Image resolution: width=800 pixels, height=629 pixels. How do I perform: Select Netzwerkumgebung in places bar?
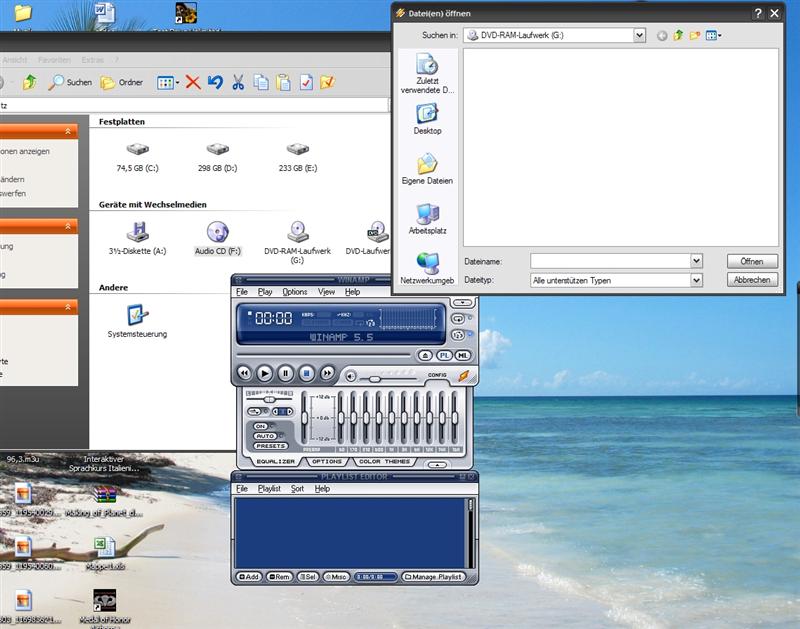point(427,268)
